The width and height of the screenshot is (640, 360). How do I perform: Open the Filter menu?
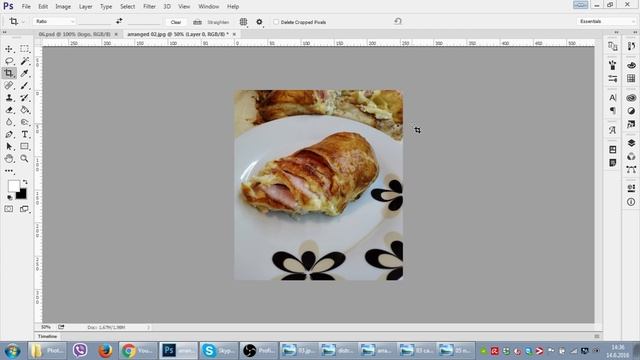(x=149, y=7)
